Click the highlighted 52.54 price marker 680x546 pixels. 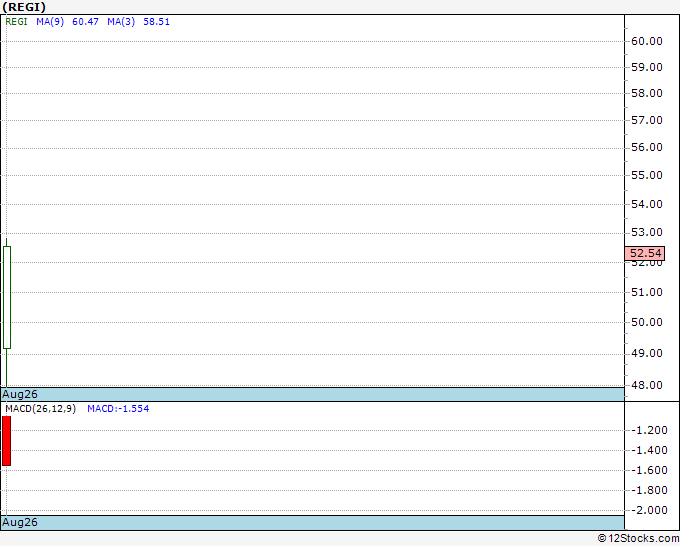click(645, 253)
